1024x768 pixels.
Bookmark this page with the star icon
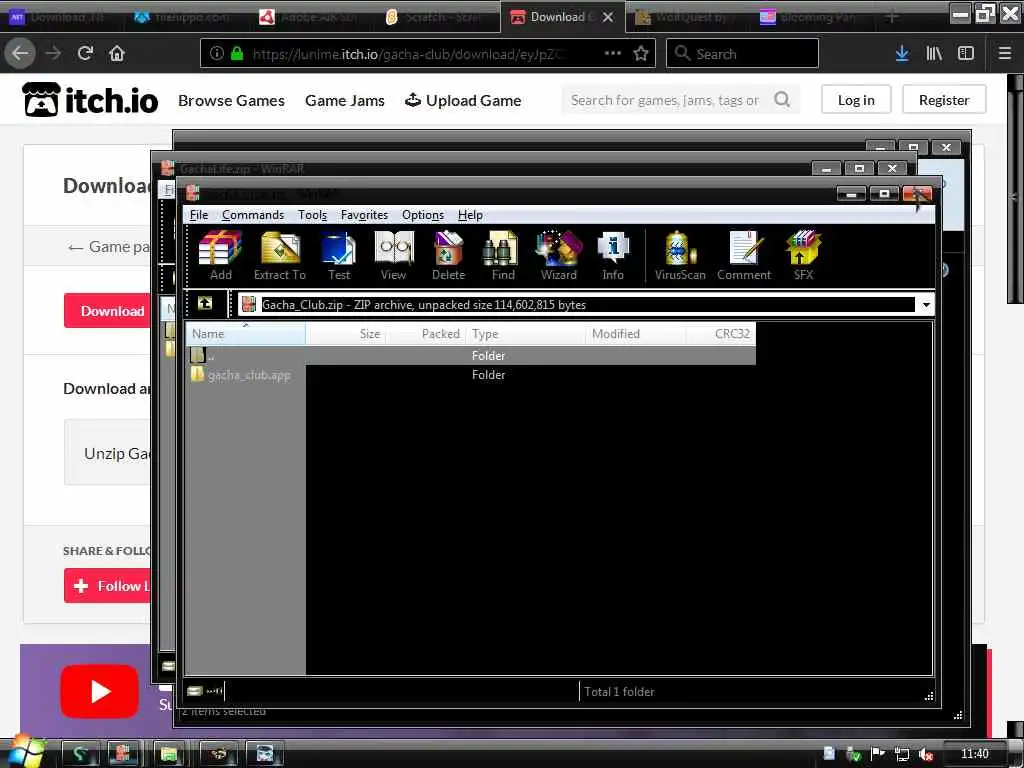[641, 53]
